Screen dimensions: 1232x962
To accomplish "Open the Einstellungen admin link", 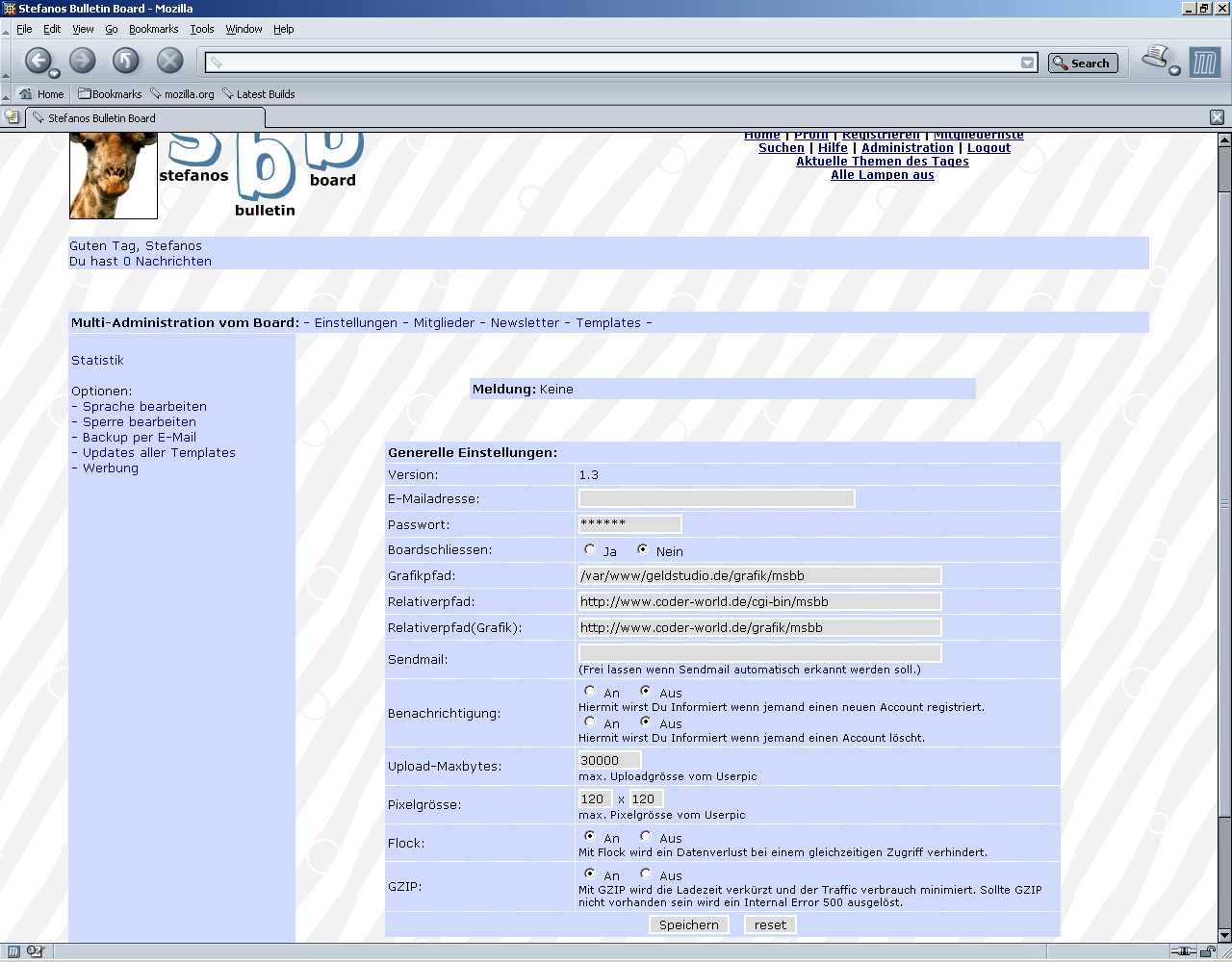I will (x=356, y=323).
